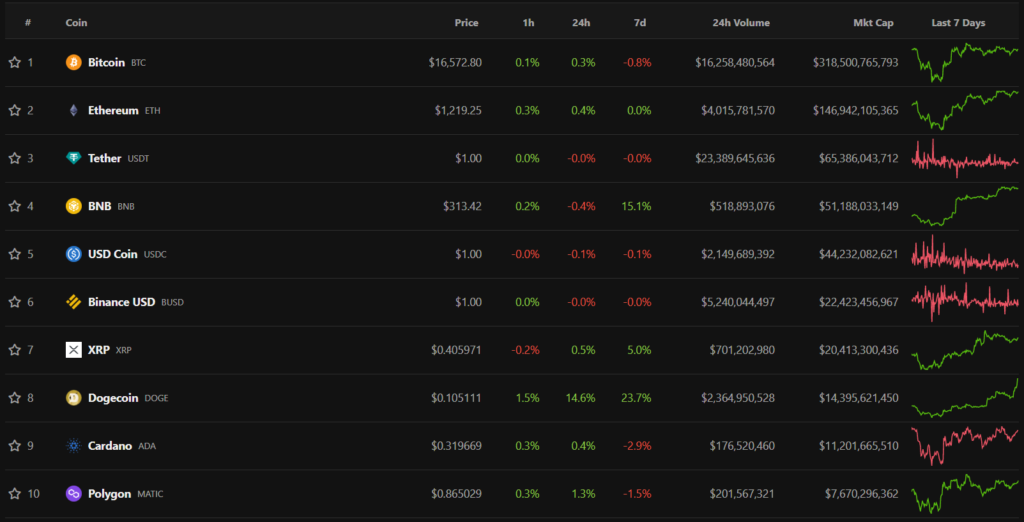Viewport: 1024px width, 522px height.
Task: Click Bitcoin price $16,572.80
Action: [455, 63]
